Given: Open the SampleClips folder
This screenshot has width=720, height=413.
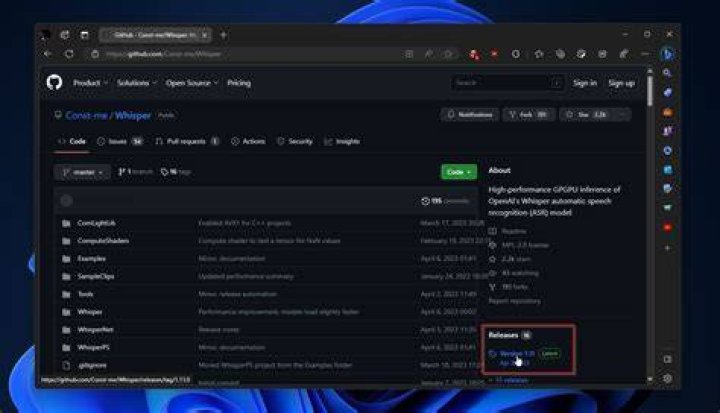Looking at the screenshot, I should pyautogui.click(x=96, y=277).
